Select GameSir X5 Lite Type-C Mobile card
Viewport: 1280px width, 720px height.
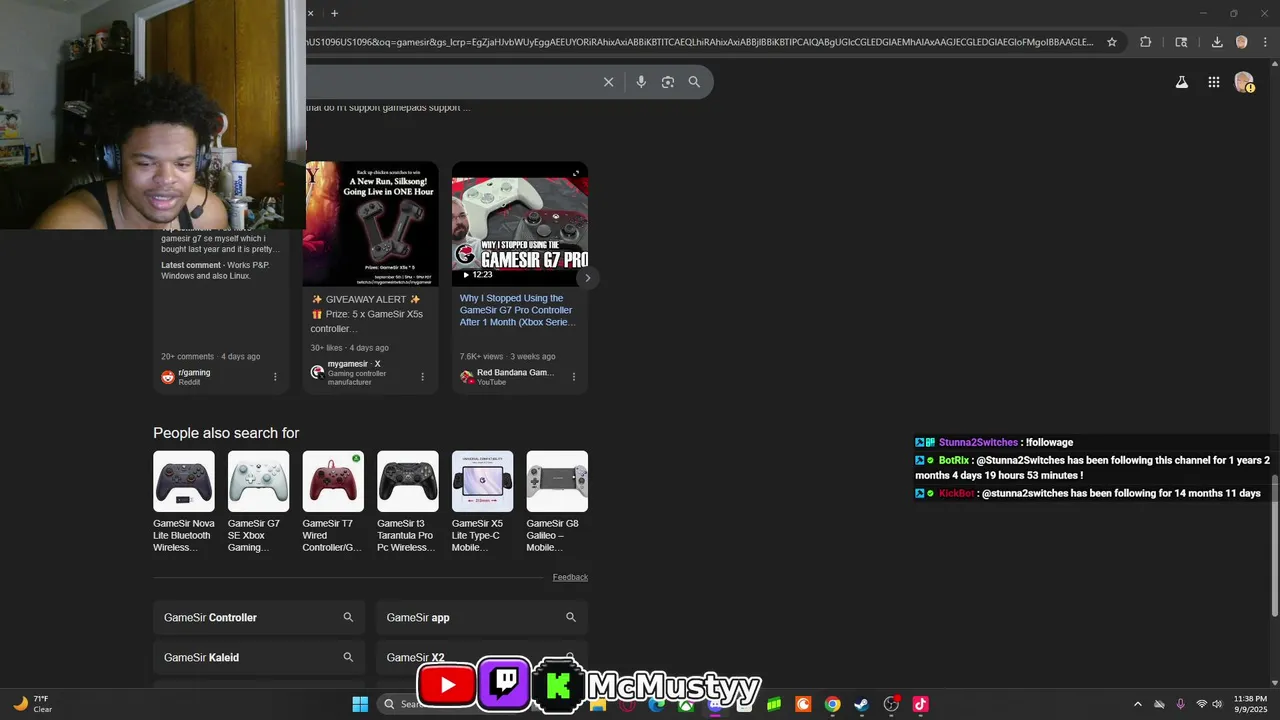482,502
